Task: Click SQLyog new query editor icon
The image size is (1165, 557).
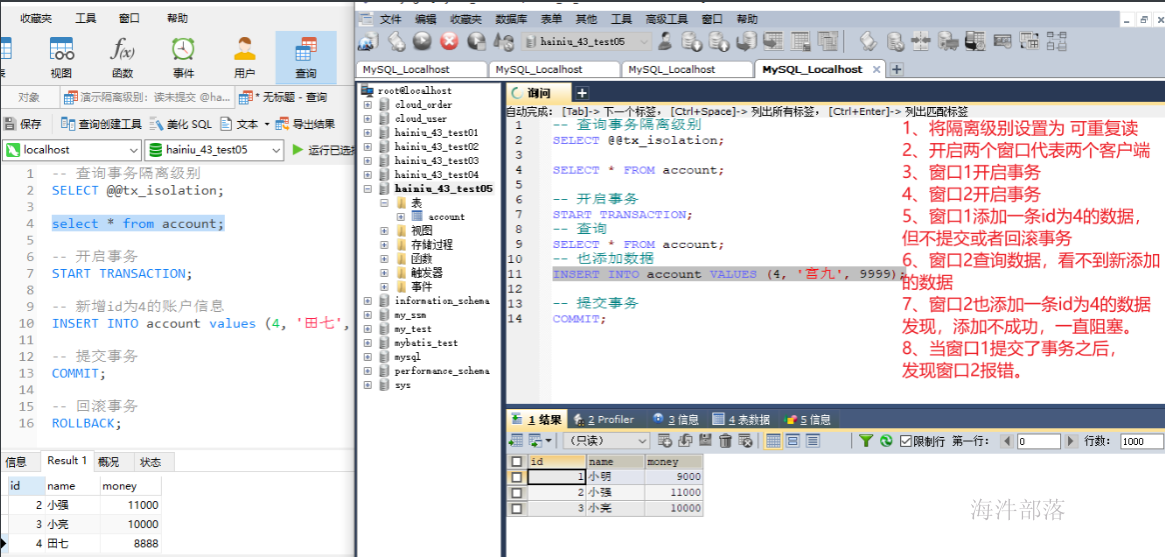Action: (x=397, y=42)
